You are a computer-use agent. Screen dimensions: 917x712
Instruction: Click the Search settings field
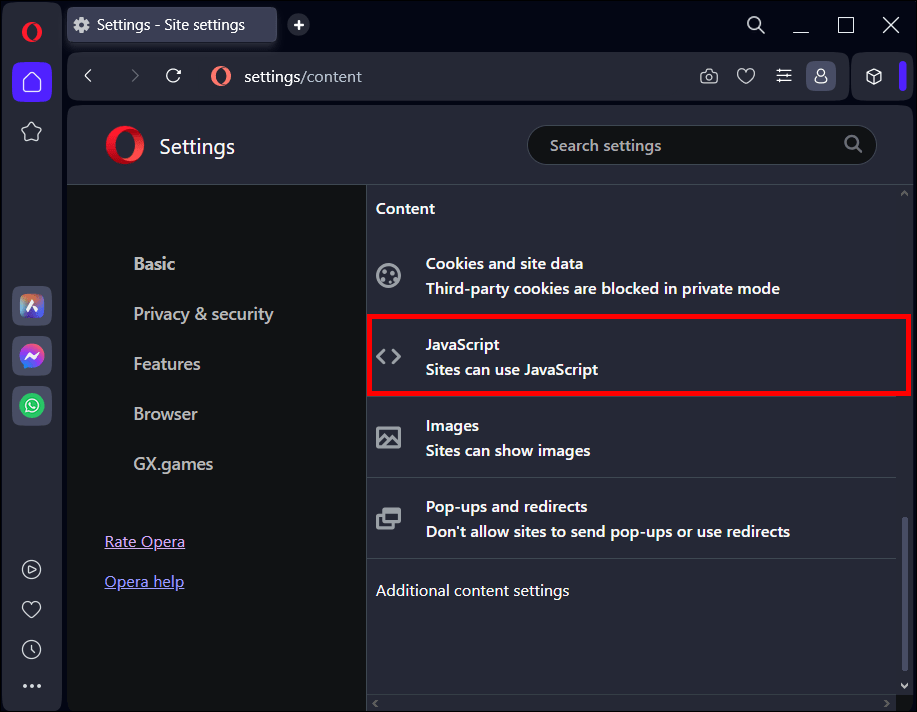pos(690,146)
